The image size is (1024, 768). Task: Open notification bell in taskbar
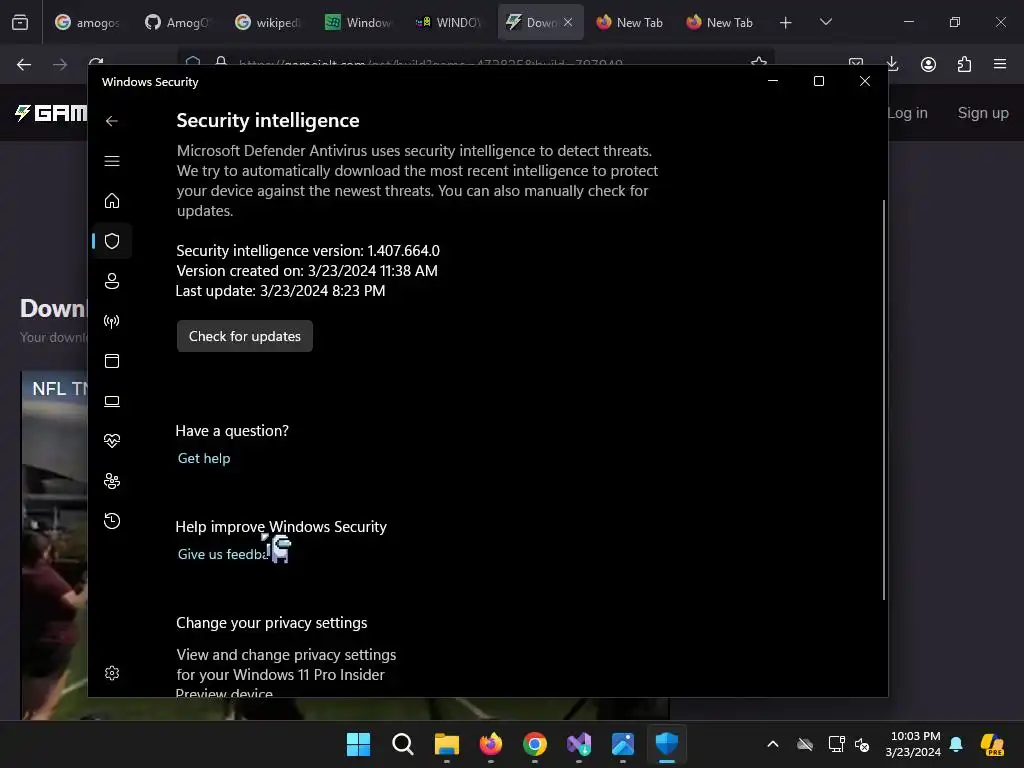(956, 744)
